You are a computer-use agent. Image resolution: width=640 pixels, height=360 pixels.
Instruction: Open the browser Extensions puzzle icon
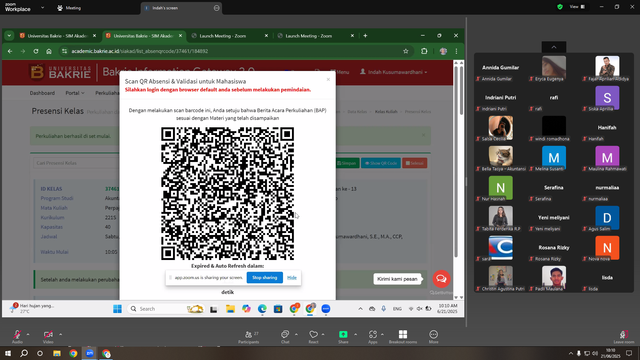(424, 51)
